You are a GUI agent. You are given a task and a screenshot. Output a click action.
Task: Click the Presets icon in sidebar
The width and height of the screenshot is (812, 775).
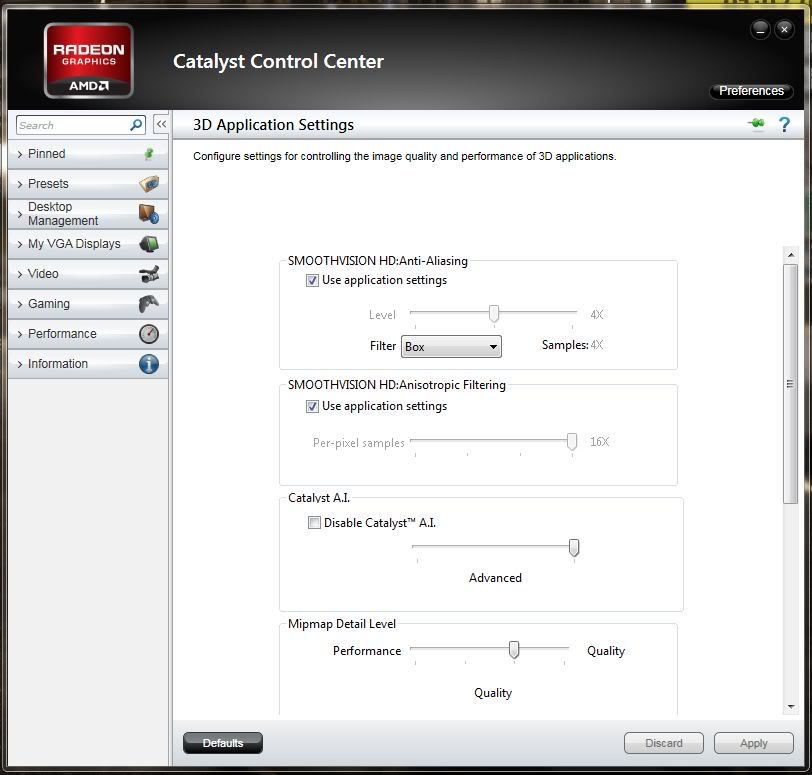pos(149,184)
